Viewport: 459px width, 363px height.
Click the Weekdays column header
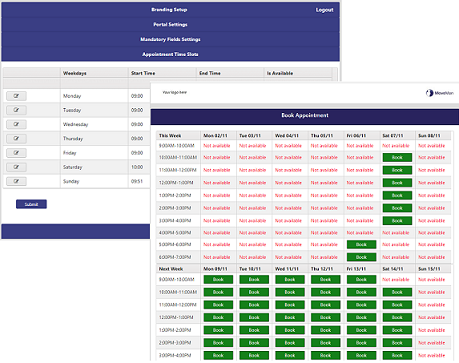click(75, 73)
